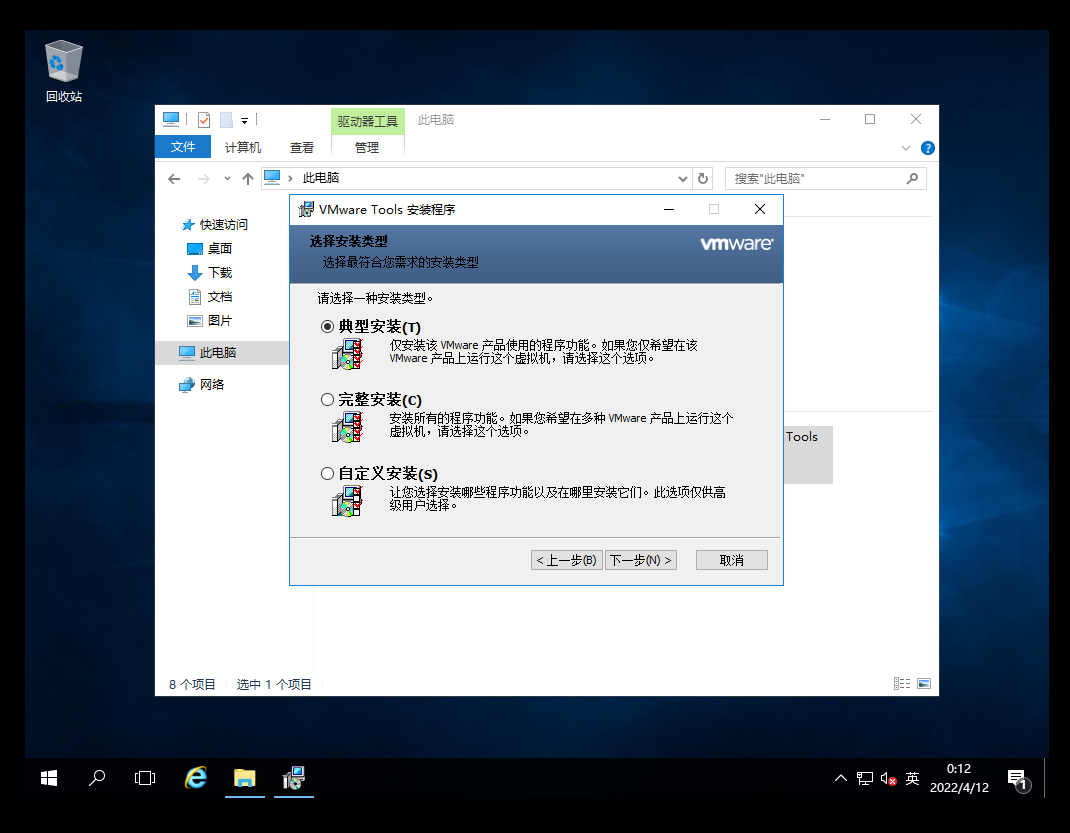Click the Explorer system icon in title bar
This screenshot has width=1070, height=833.
[171, 120]
